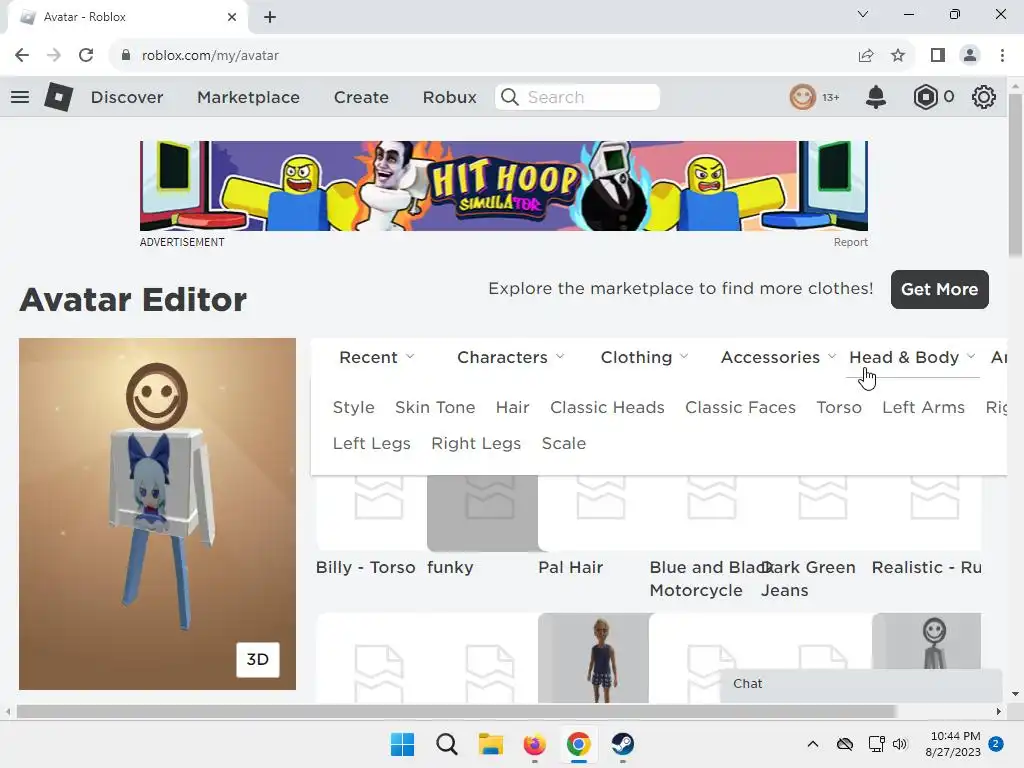Expand the Recent dropdown

[x=377, y=357]
